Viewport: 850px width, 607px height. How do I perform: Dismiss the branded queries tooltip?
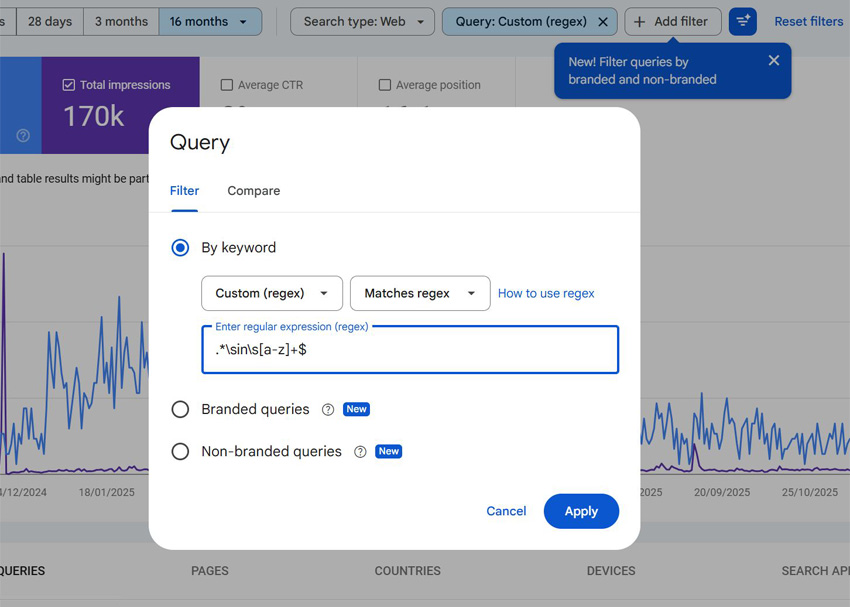(x=774, y=61)
